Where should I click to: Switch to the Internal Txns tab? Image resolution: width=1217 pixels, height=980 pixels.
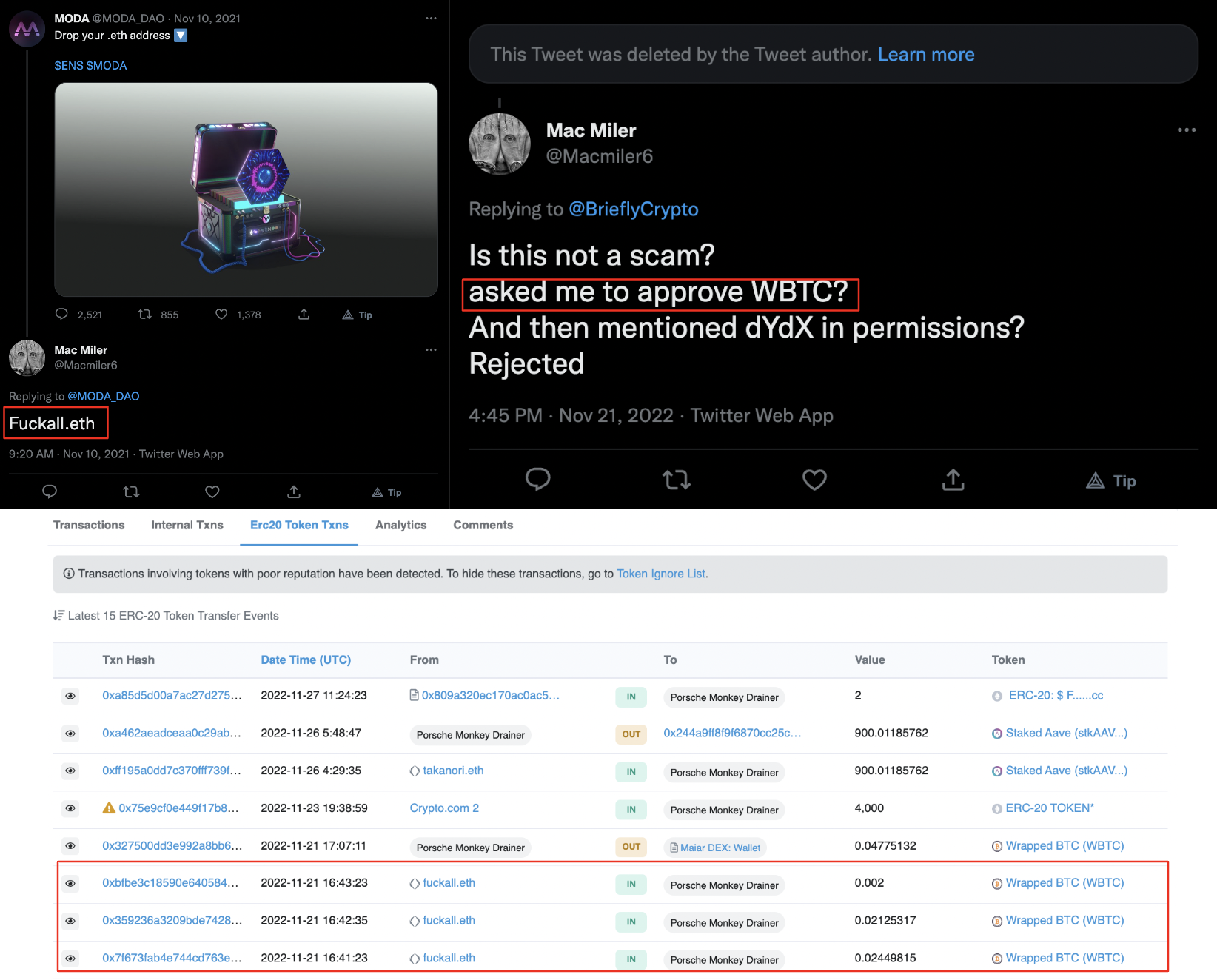tap(187, 525)
